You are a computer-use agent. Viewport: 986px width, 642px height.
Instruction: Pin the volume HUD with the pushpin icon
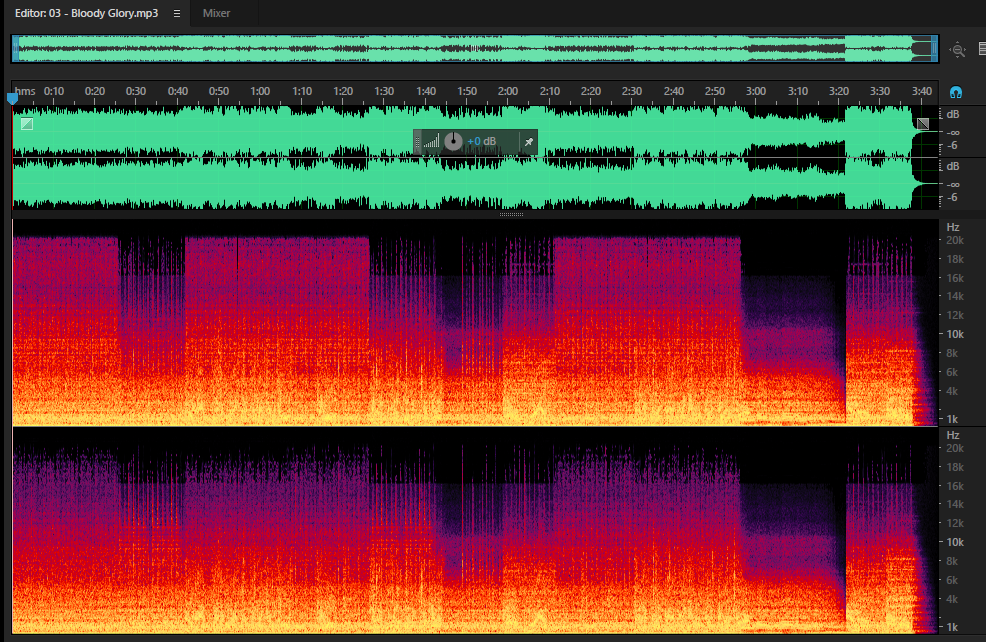coord(529,142)
